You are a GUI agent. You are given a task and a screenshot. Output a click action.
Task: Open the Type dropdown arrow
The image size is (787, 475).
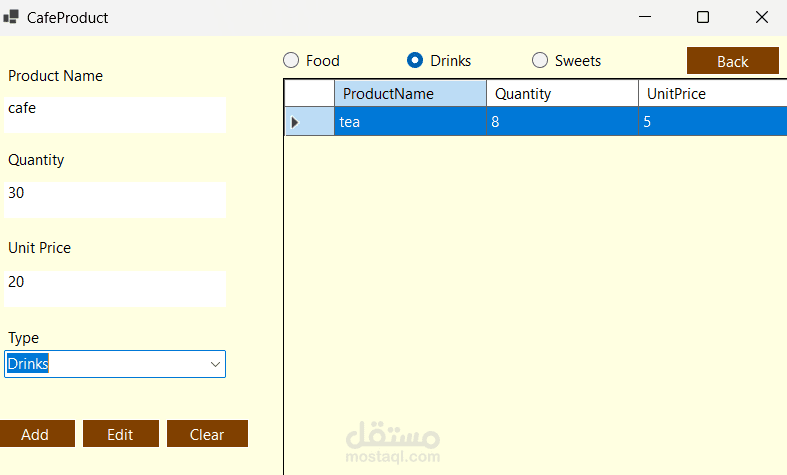[215, 364]
